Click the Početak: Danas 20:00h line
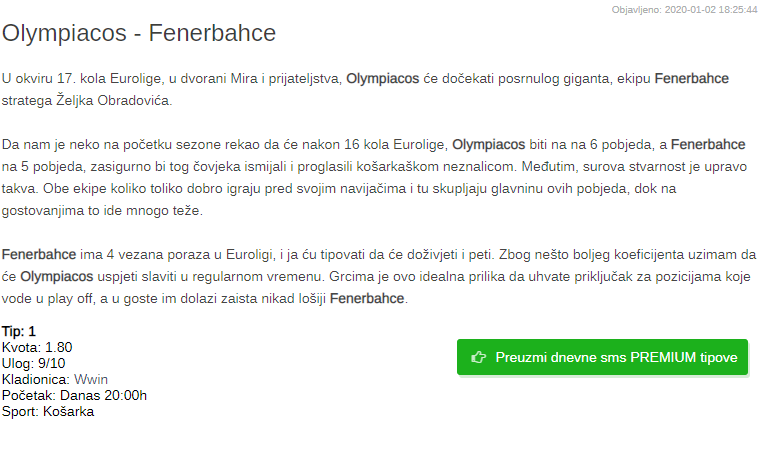Viewport: 779px width, 462px height. tap(75, 395)
